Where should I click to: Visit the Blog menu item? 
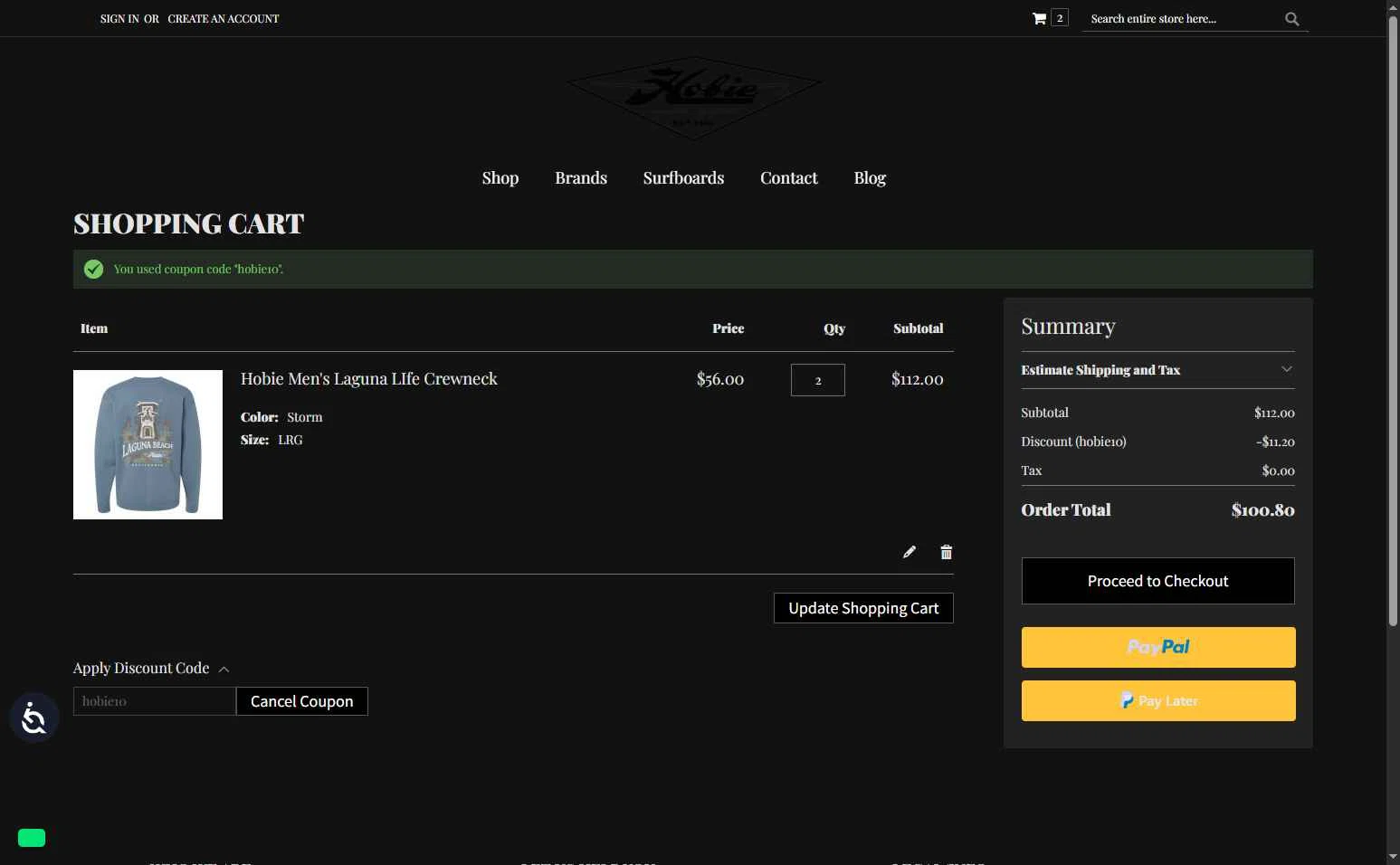pos(870,178)
